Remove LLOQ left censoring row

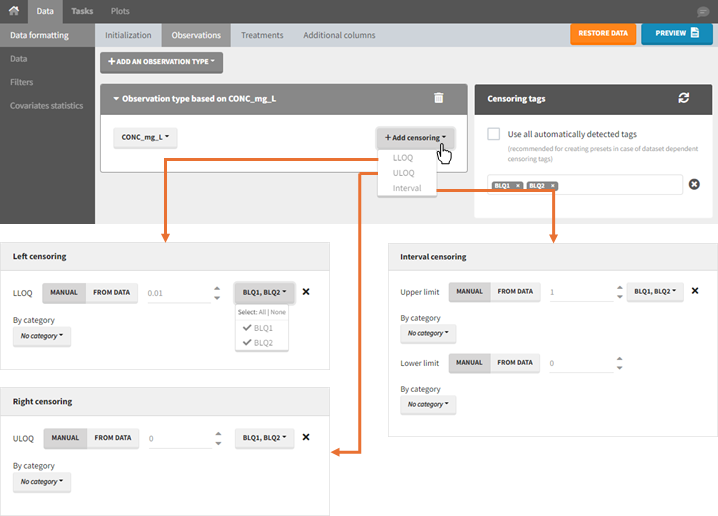coord(306,292)
